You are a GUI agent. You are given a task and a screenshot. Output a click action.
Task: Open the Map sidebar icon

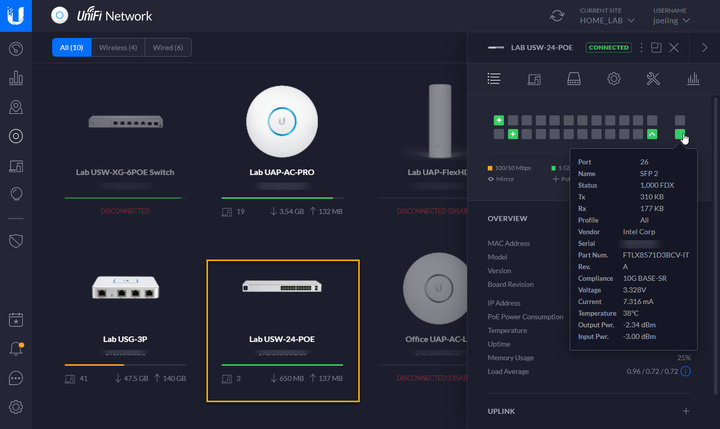(16, 107)
